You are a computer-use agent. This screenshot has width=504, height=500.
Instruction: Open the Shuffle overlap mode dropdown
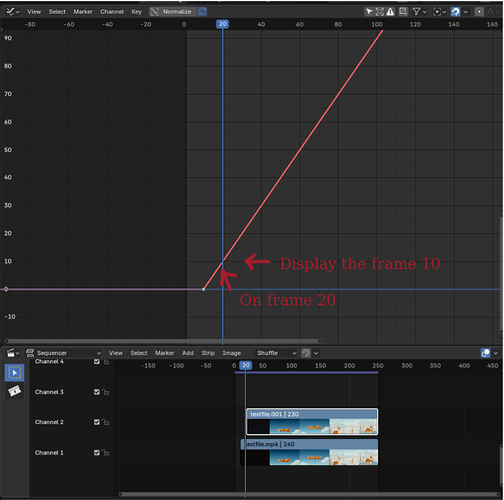276,353
